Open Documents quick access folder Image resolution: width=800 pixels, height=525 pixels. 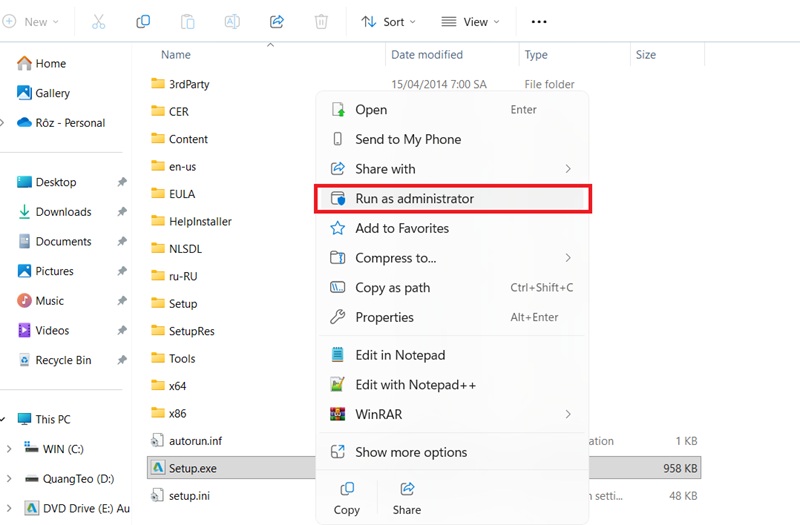click(x=55, y=241)
